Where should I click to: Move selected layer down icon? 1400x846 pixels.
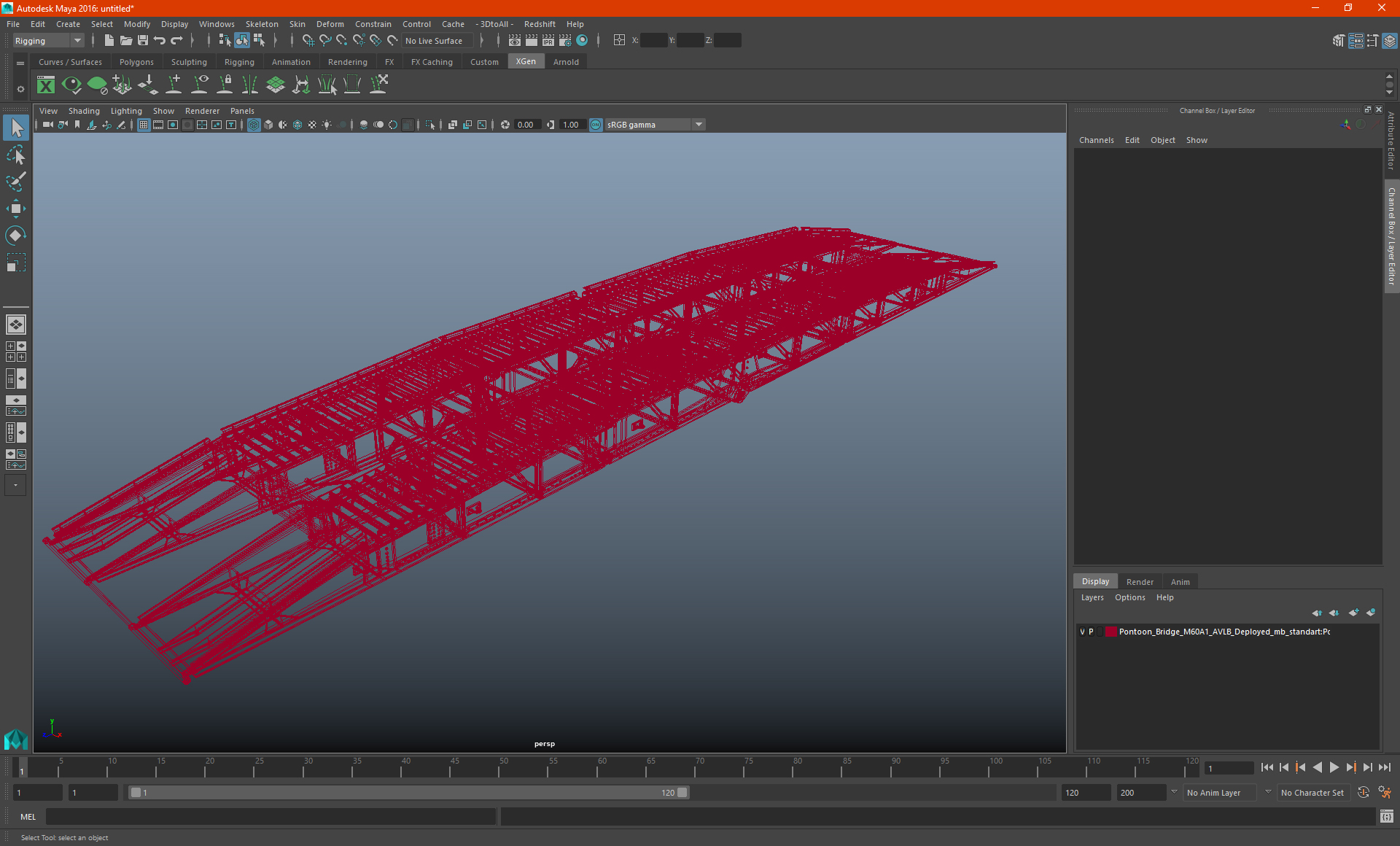[1334, 613]
